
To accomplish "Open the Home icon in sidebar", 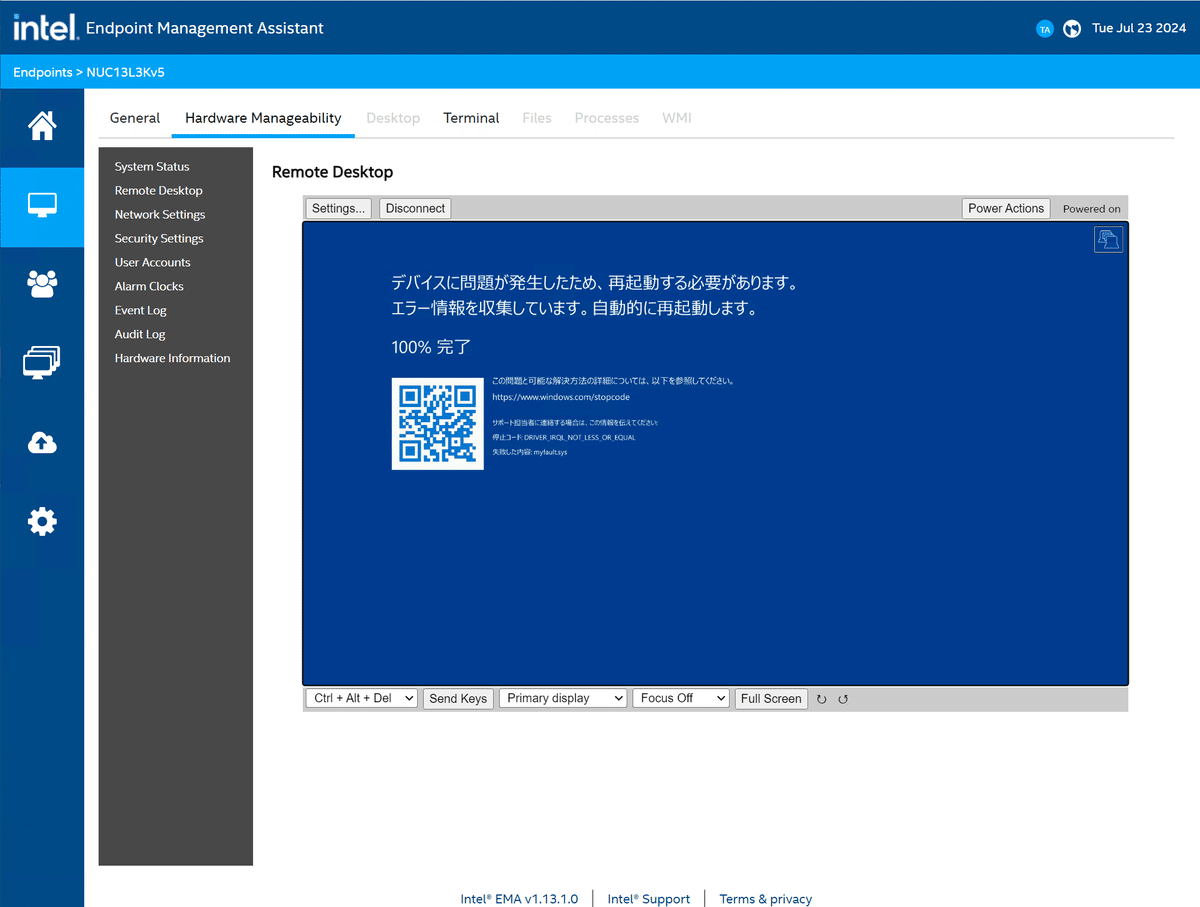I will click(42, 126).
